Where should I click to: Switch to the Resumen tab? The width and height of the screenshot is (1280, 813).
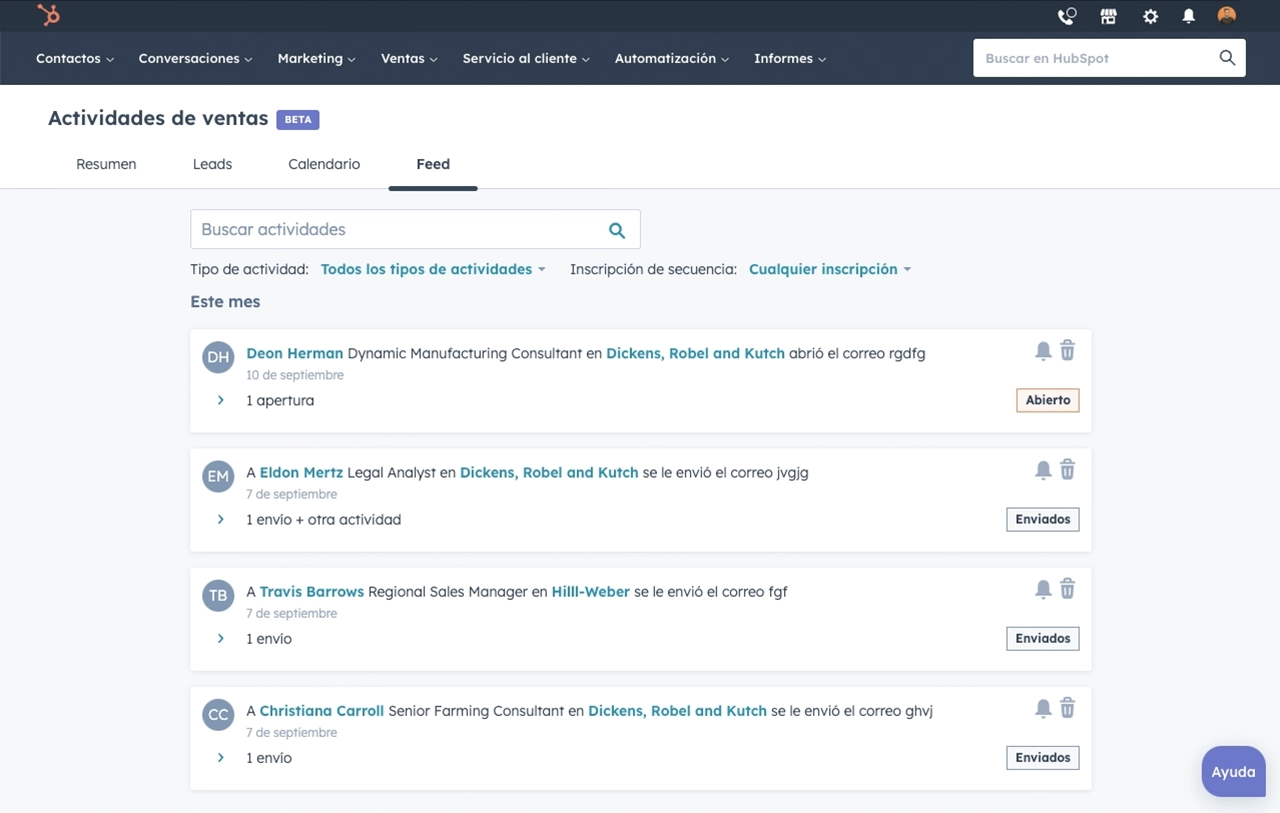(106, 164)
